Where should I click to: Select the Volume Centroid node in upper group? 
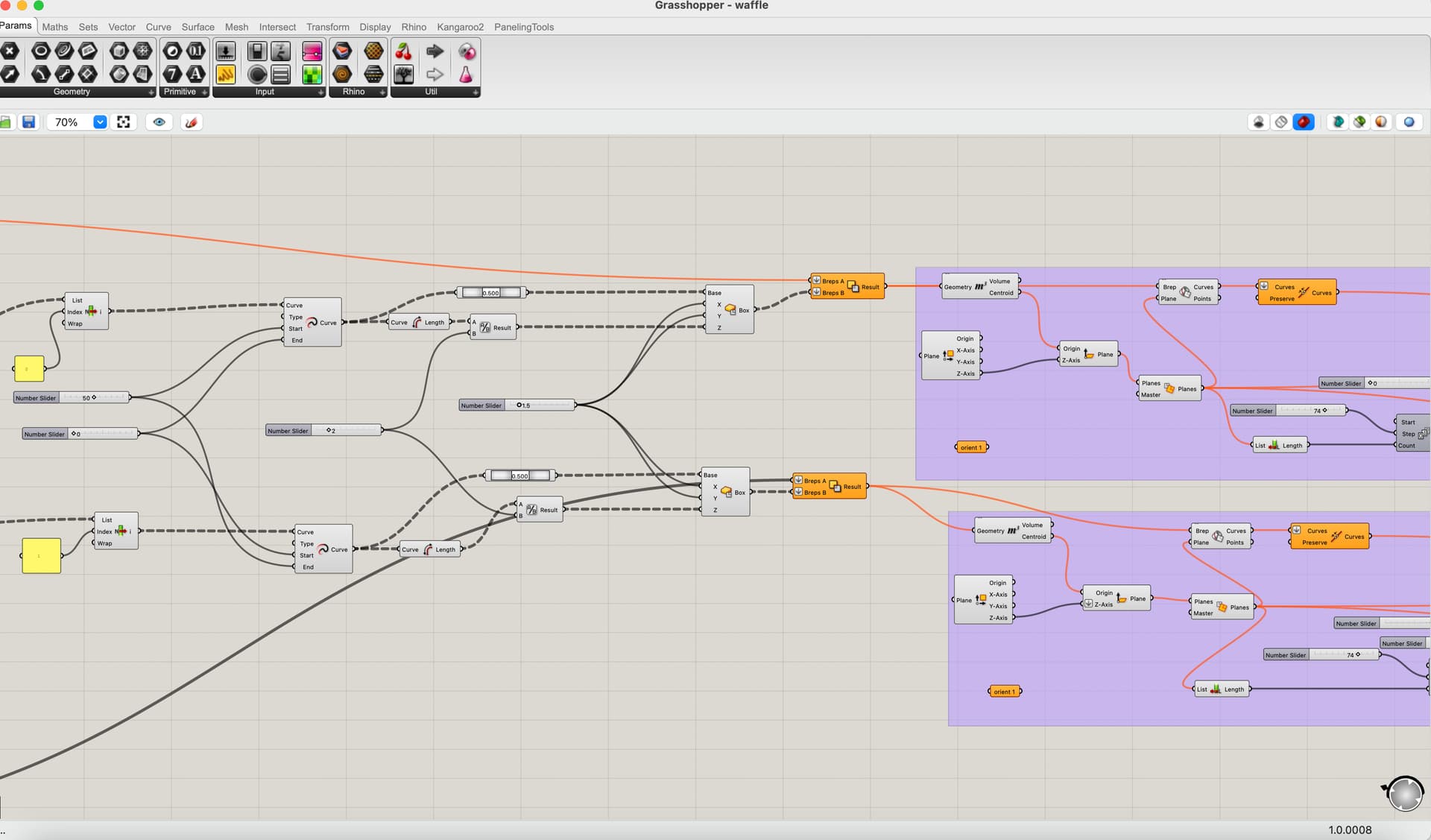click(x=980, y=287)
